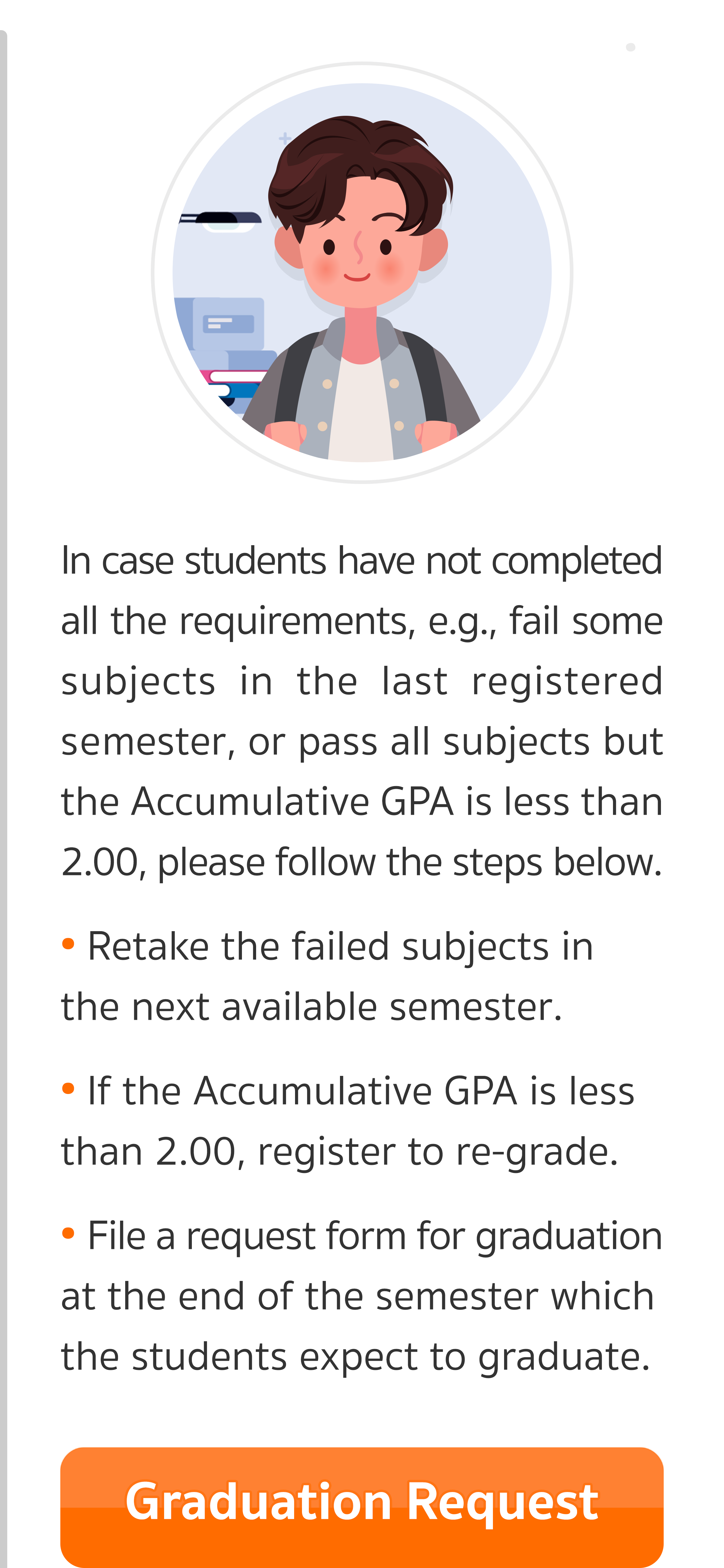Click the blue file box in the illustration

point(228,323)
